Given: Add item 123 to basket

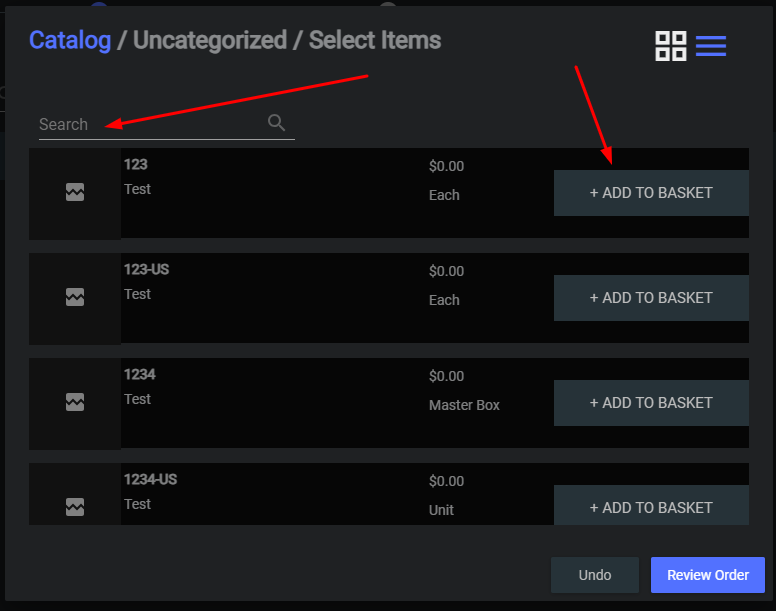Looking at the screenshot, I should click(651, 193).
